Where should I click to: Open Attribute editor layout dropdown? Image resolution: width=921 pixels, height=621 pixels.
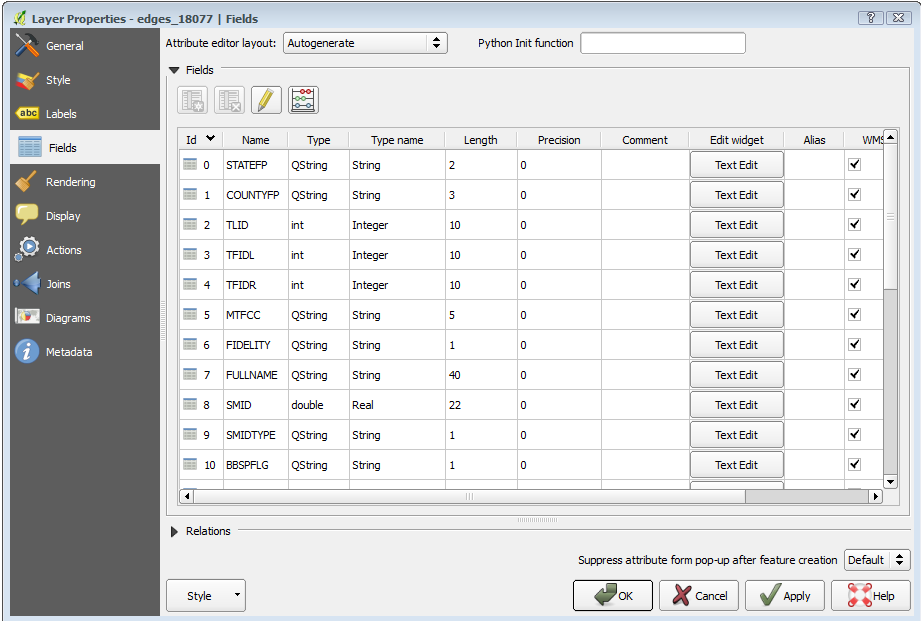[365, 43]
